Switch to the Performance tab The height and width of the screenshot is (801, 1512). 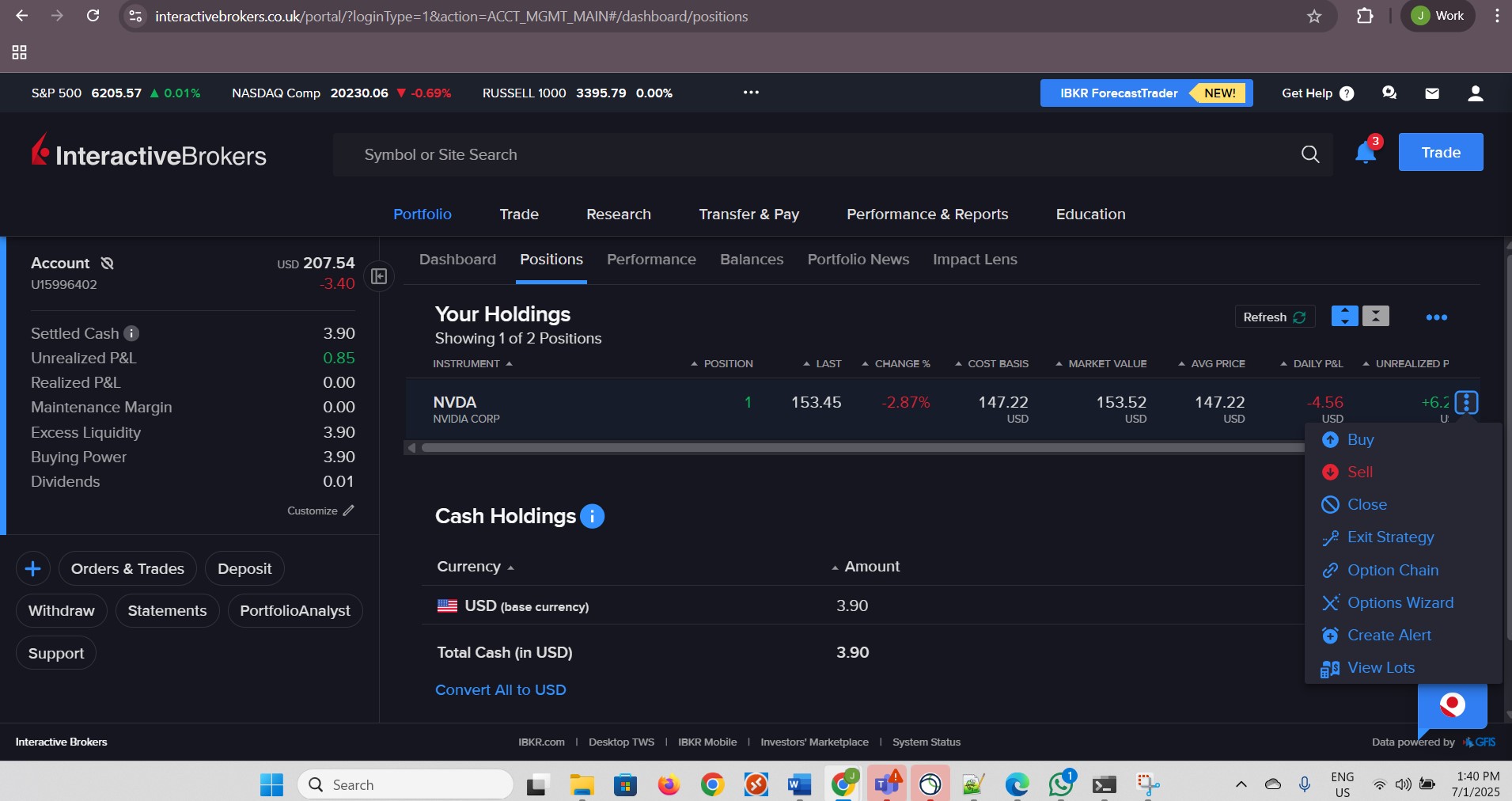tap(651, 260)
